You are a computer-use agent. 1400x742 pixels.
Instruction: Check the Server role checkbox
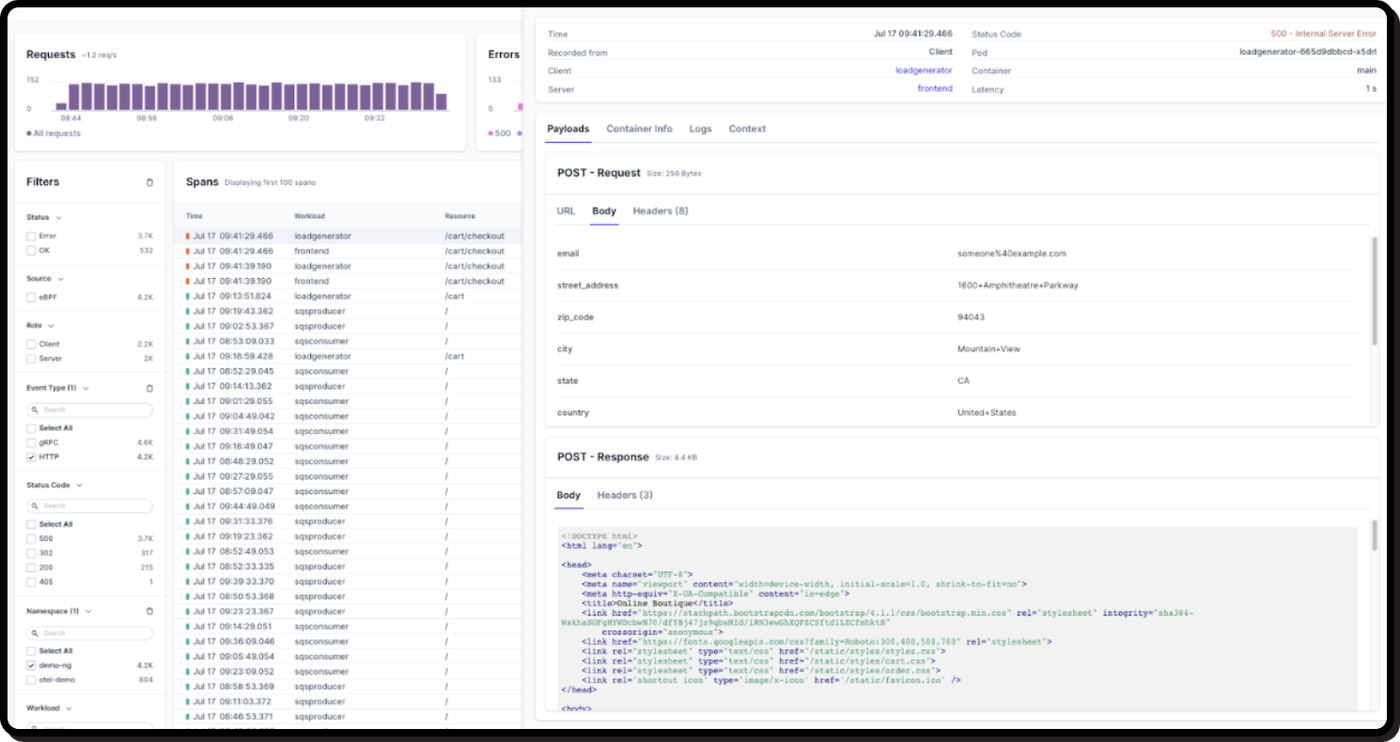31,358
